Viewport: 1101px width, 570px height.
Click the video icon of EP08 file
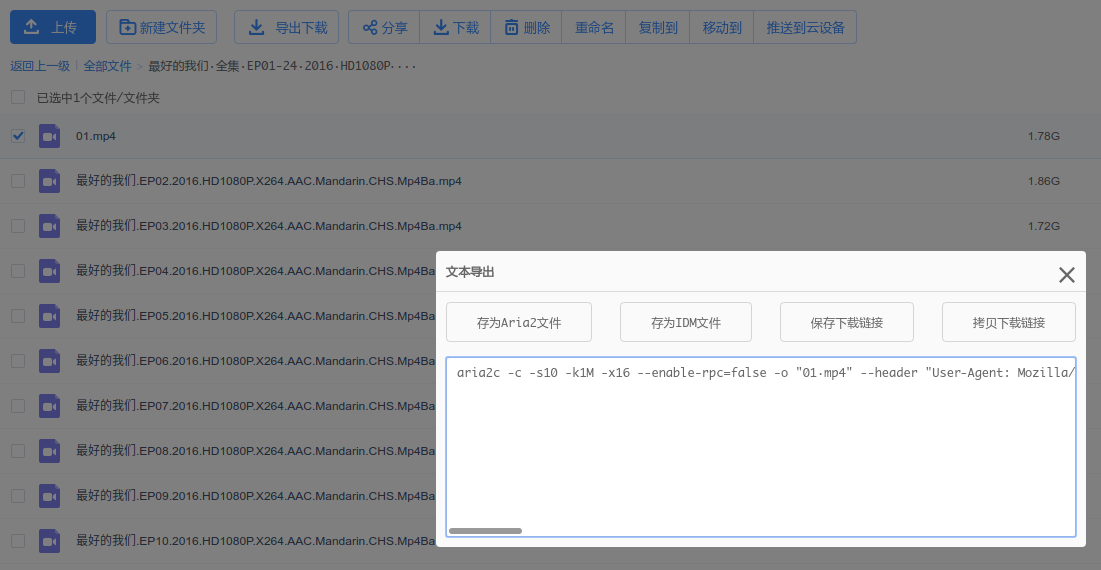[x=49, y=451]
